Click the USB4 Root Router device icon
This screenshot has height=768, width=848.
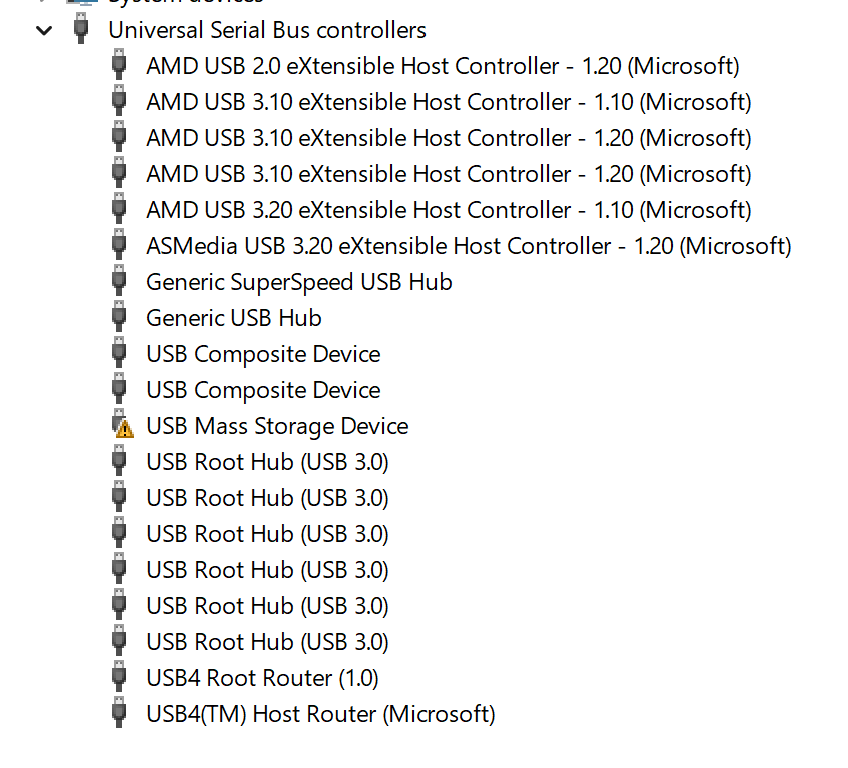pos(119,678)
